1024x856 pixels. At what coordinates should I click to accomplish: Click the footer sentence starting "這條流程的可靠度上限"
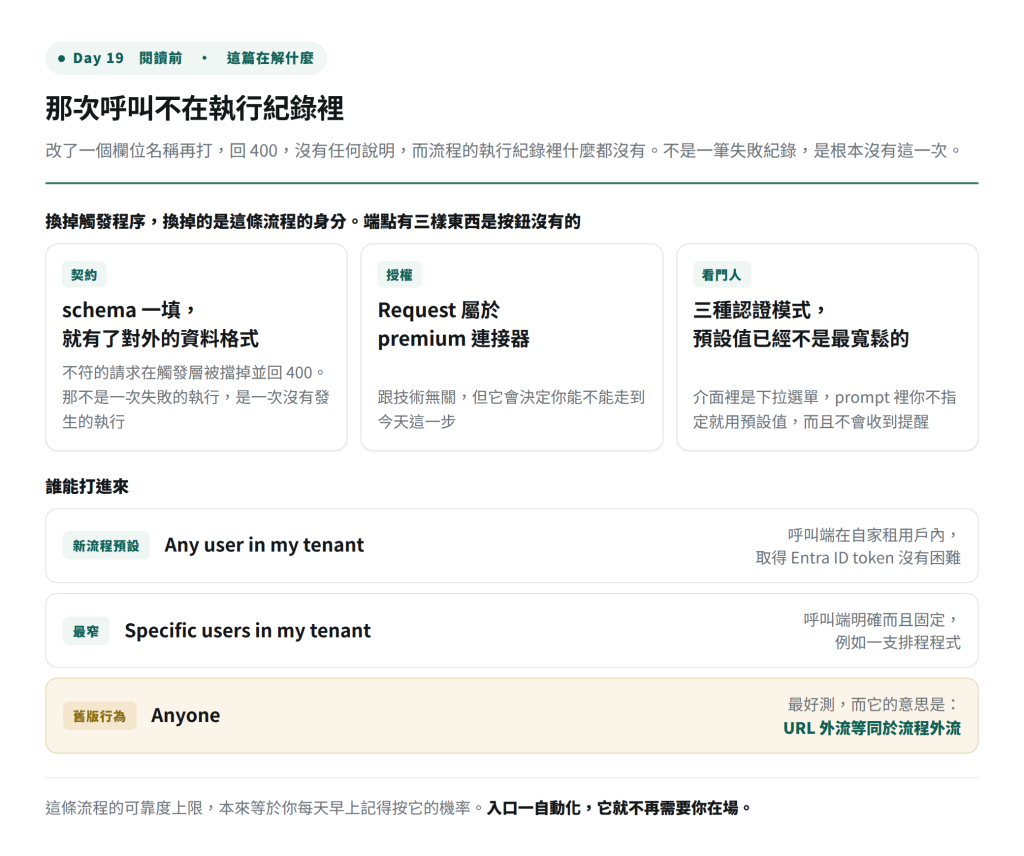click(x=264, y=808)
